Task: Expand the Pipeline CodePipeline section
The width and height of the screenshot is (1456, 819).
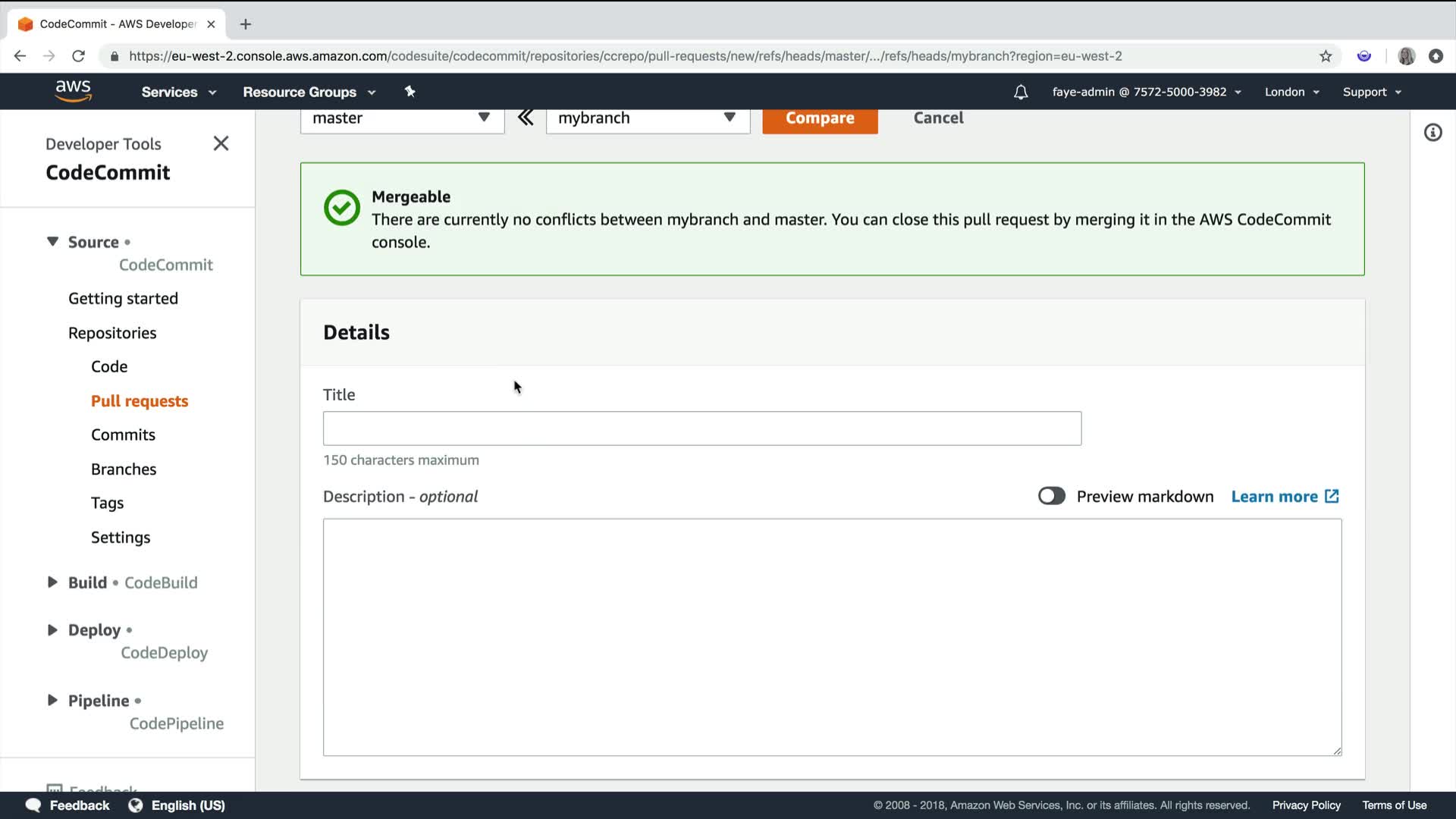Action: (x=52, y=700)
